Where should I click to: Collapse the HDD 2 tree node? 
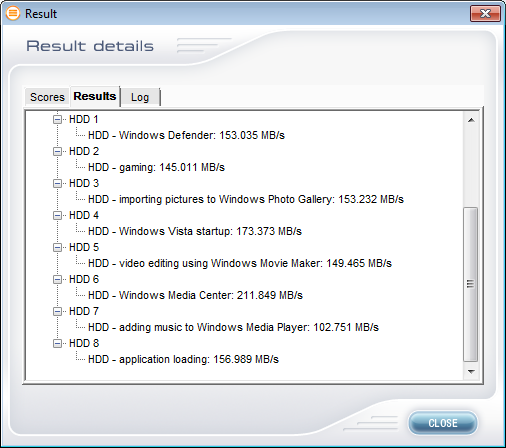(x=57, y=151)
